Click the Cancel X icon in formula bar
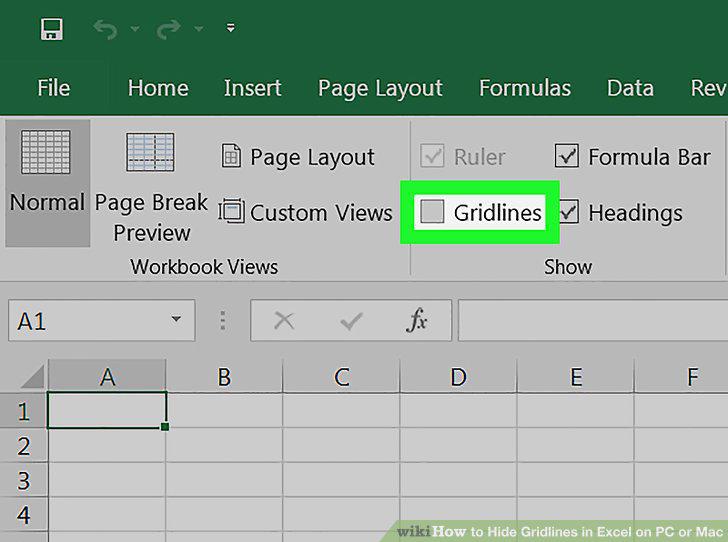This screenshot has height=542, width=728. [284, 320]
